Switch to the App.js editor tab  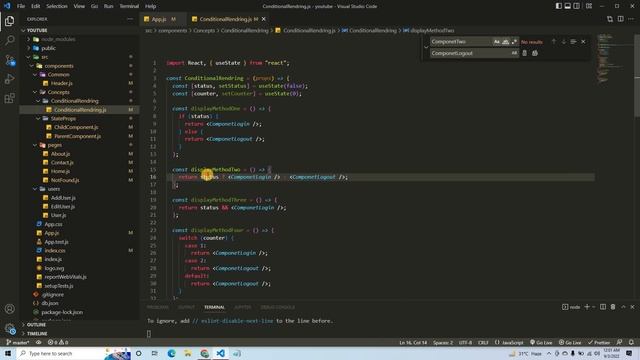tap(159, 19)
